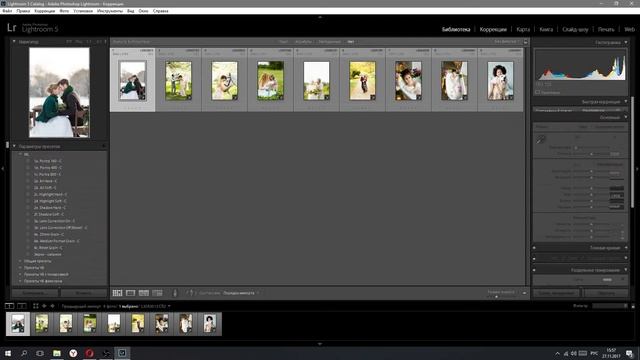Open the Фото menu

tap(64, 11)
